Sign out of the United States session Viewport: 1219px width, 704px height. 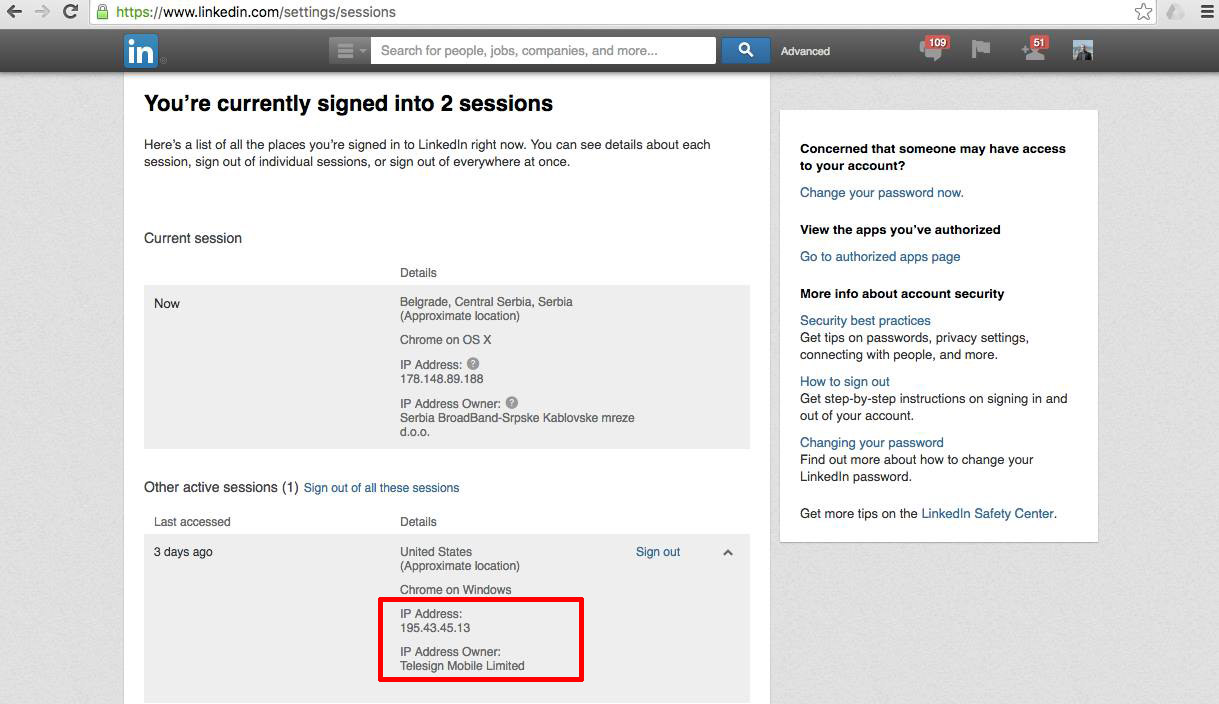pyautogui.click(x=657, y=552)
